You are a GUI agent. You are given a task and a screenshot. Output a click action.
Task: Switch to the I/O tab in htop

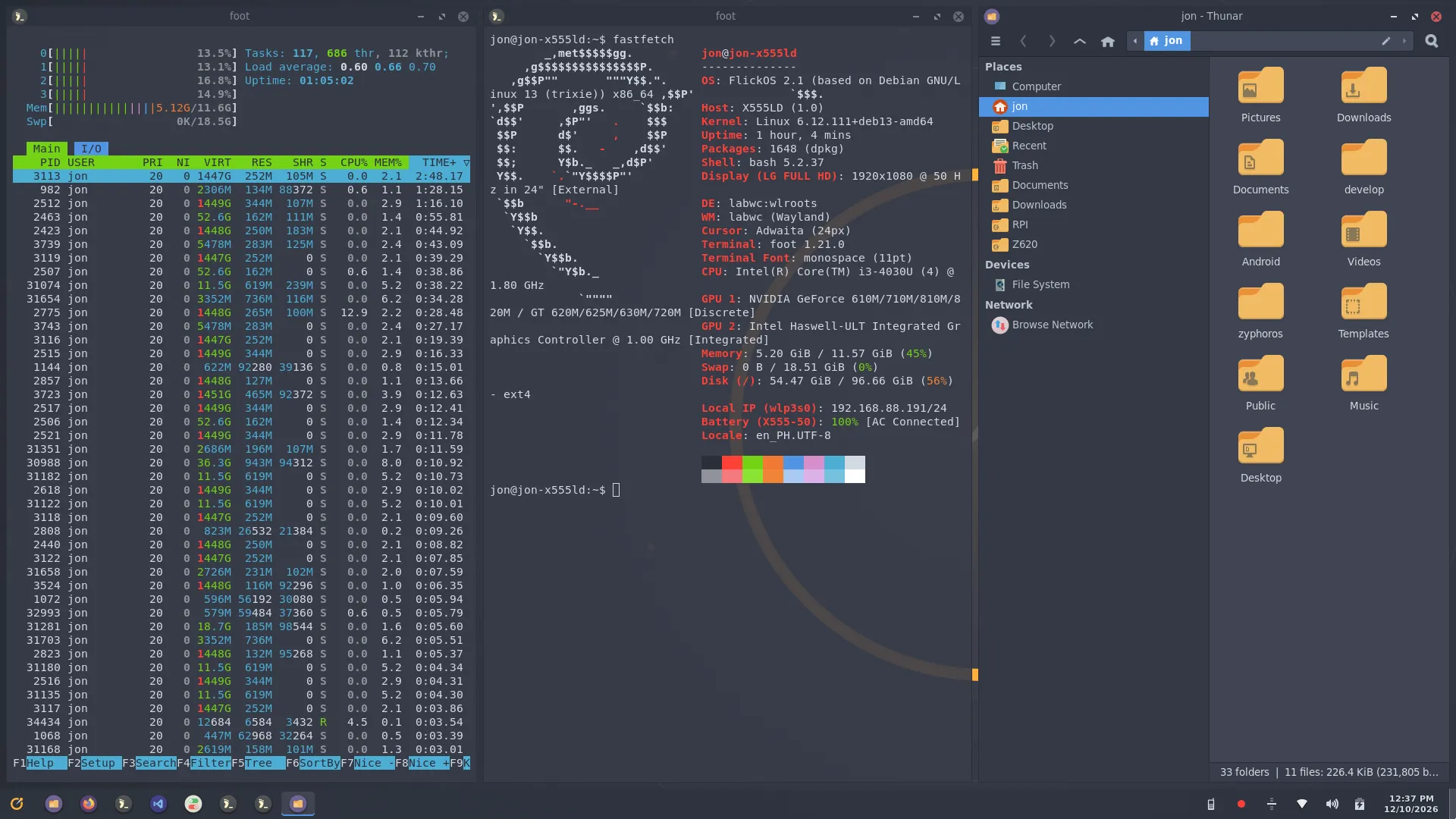[91, 149]
